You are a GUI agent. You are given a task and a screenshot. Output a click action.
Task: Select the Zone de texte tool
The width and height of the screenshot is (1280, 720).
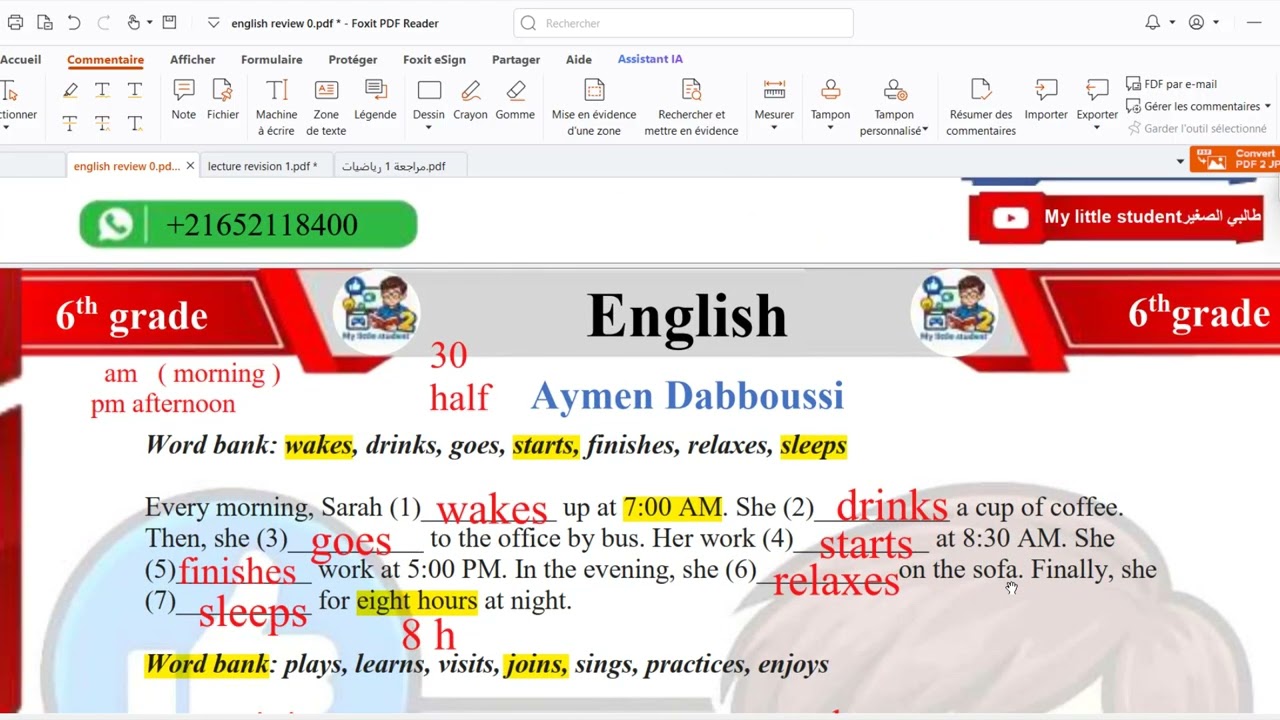pyautogui.click(x=326, y=108)
